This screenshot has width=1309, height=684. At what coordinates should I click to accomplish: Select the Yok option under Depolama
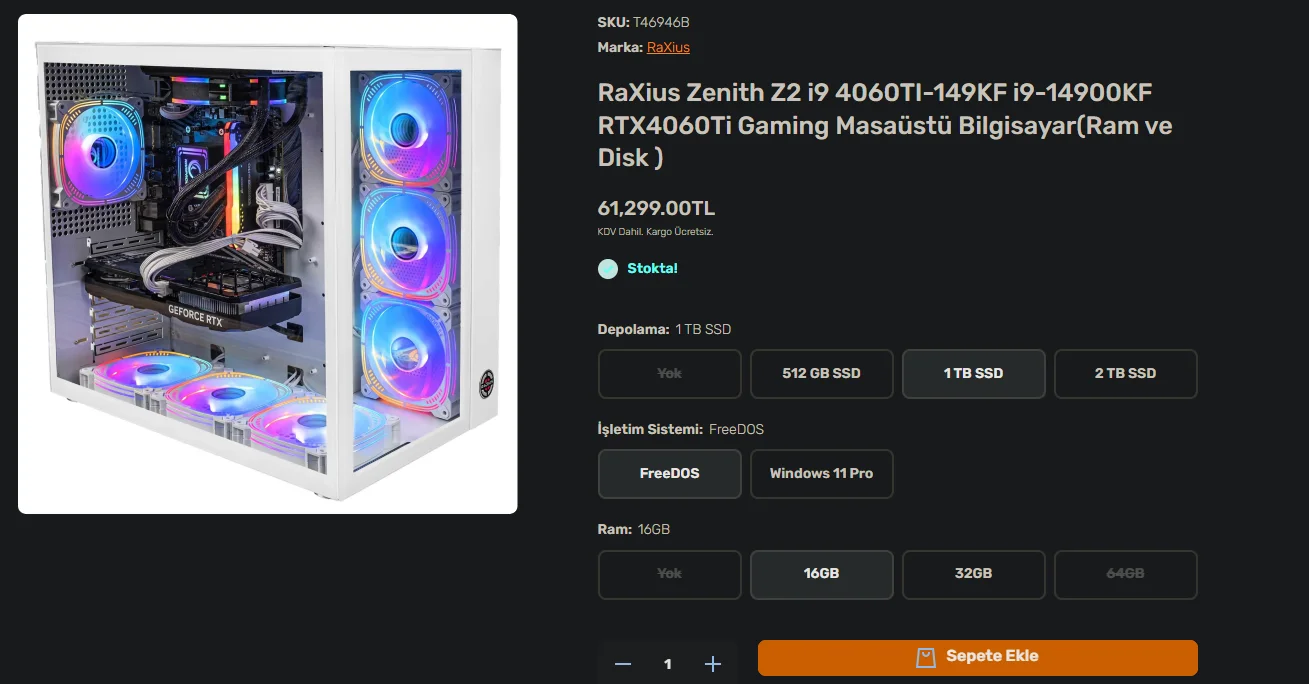coord(670,373)
